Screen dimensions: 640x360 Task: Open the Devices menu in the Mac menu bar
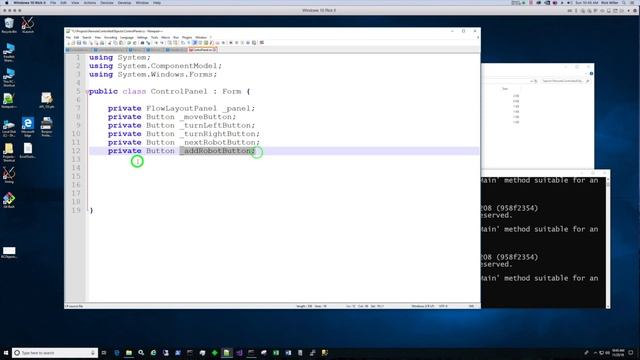pyautogui.click(x=107, y=3)
